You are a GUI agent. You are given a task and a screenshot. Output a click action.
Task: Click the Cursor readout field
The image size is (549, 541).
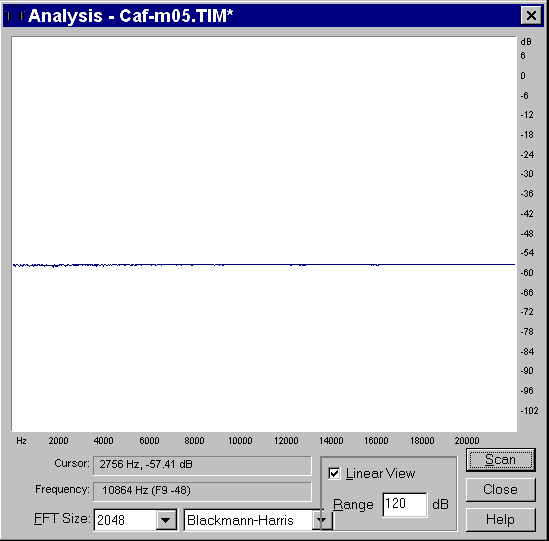(202, 465)
